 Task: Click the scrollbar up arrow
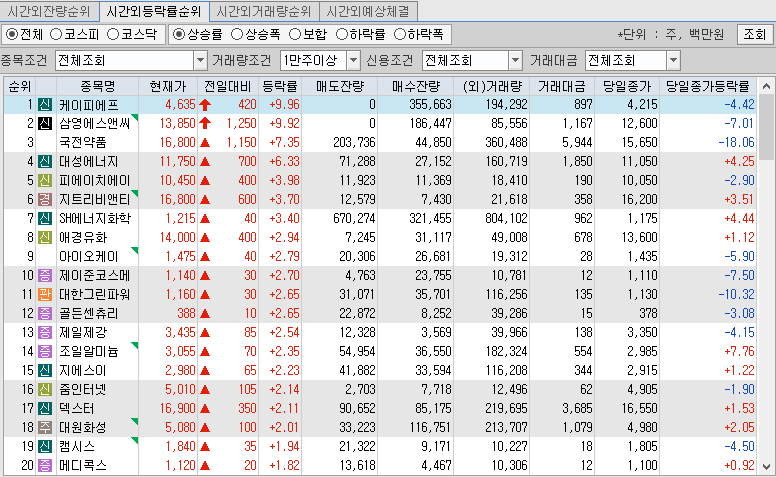pos(766,87)
